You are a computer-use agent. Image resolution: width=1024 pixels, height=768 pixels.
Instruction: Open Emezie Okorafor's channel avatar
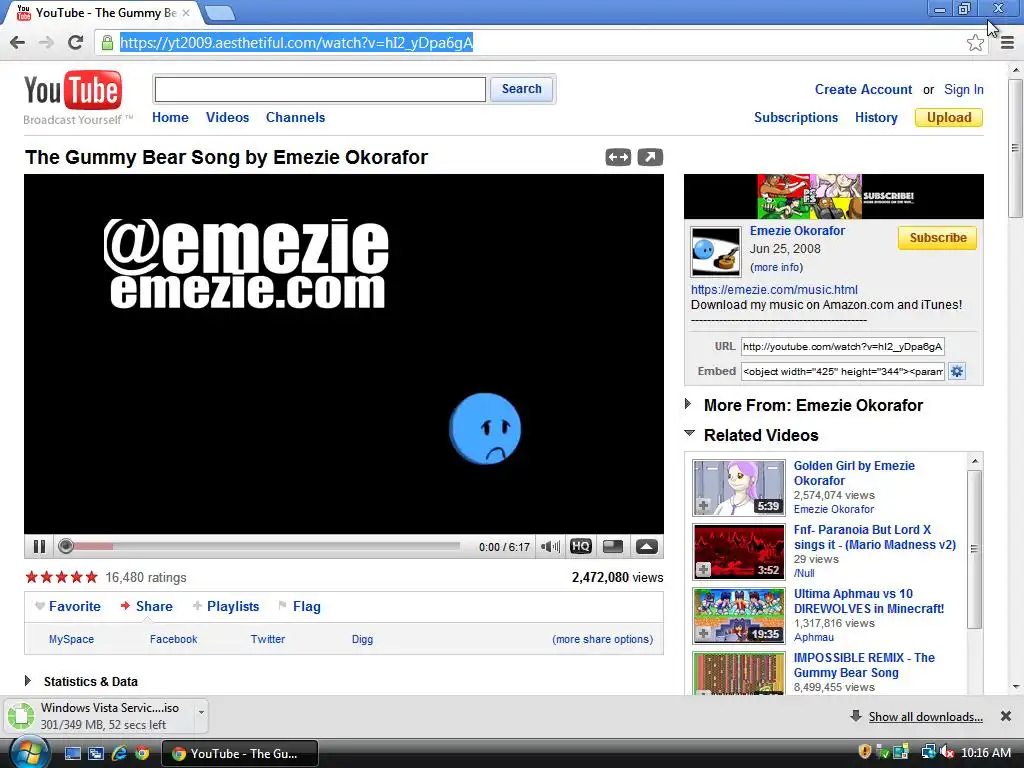click(x=716, y=251)
